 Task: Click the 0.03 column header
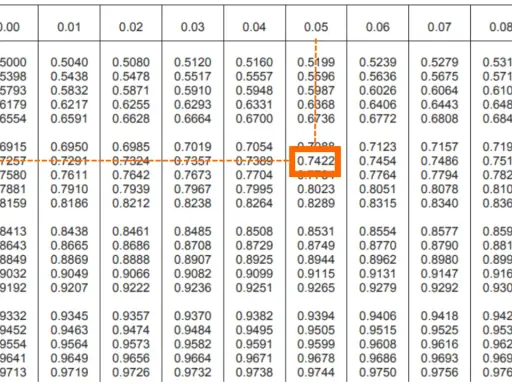[x=192, y=27]
